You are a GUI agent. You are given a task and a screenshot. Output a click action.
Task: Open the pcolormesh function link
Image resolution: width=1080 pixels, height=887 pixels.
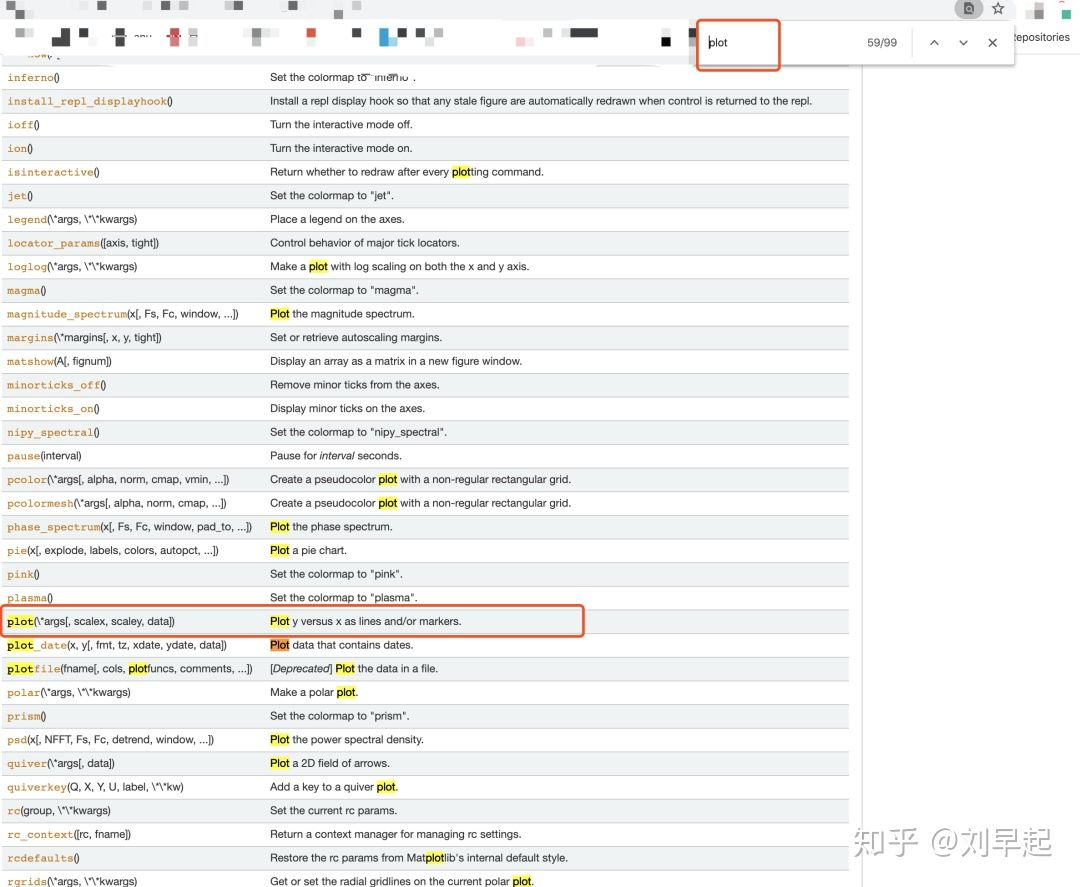click(x=40, y=503)
